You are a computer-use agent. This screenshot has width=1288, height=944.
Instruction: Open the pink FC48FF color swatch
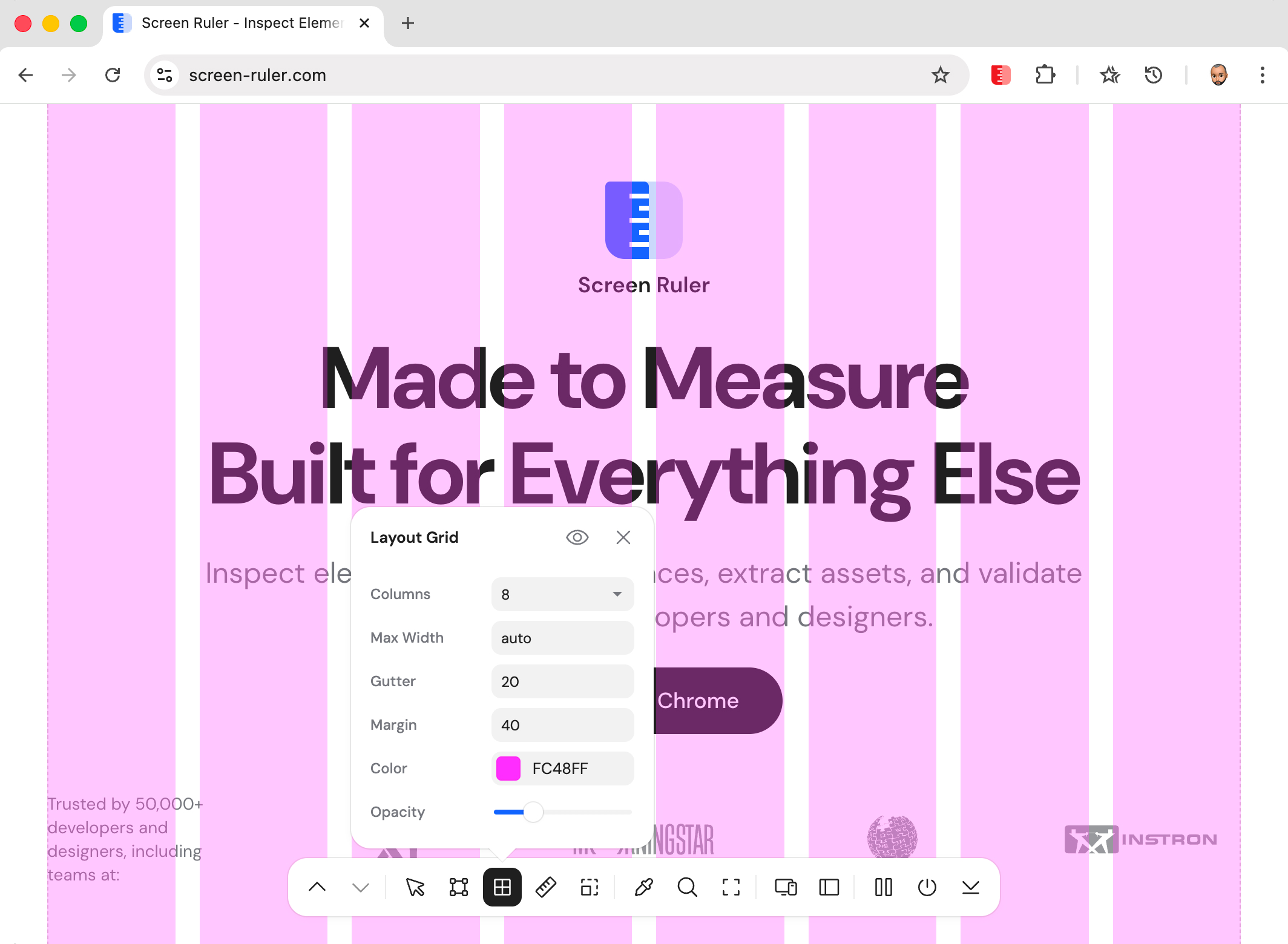[x=508, y=769]
